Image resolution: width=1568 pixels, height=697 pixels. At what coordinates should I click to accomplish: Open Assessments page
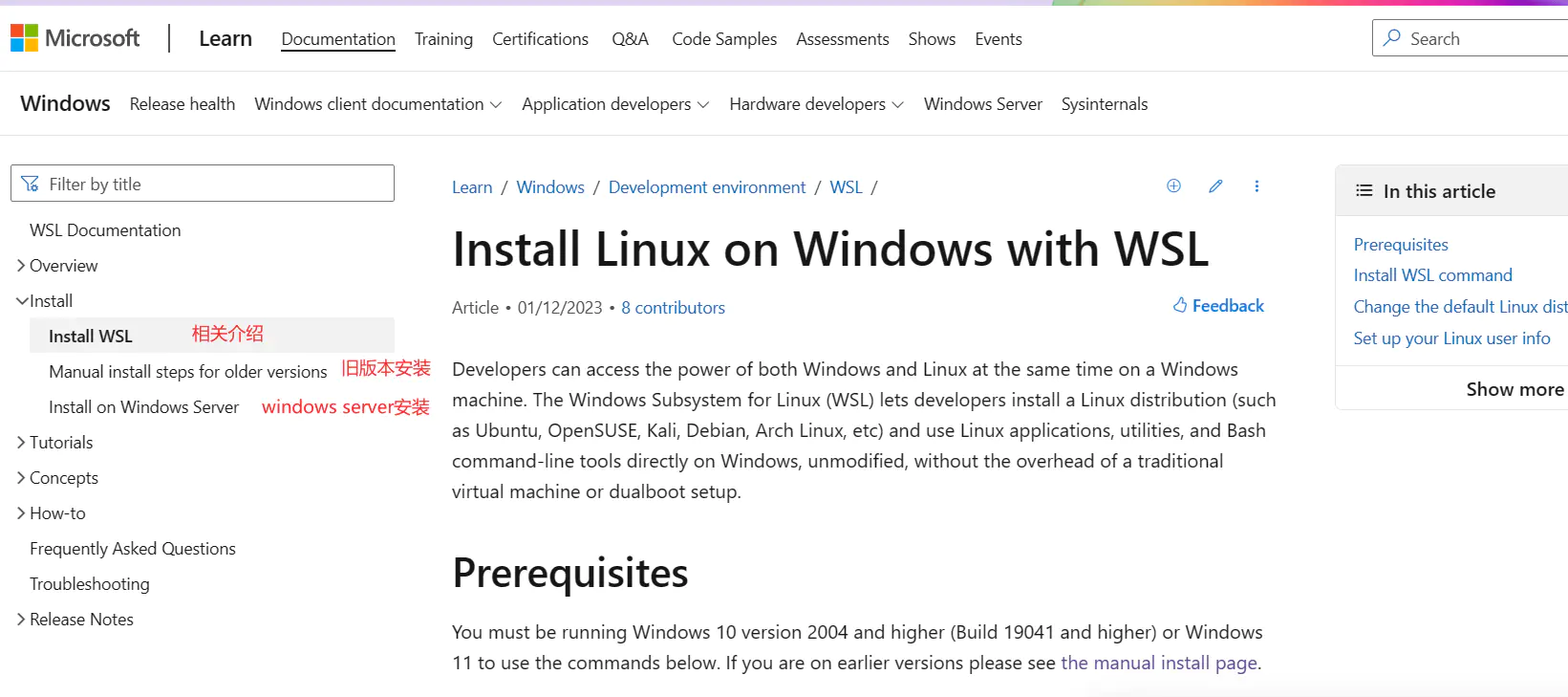(x=843, y=39)
